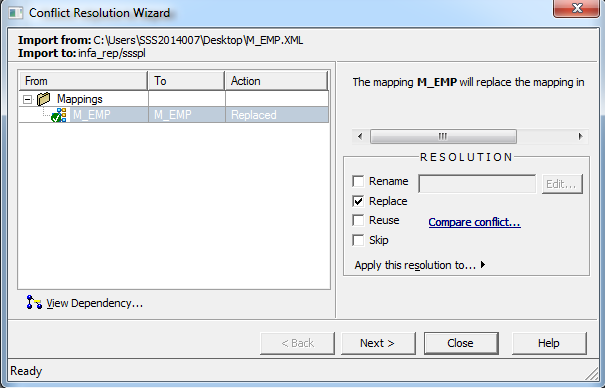The image size is (605, 388).
Task: Open the Apply this resolution to submenu
Action: [x=419, y=265]
